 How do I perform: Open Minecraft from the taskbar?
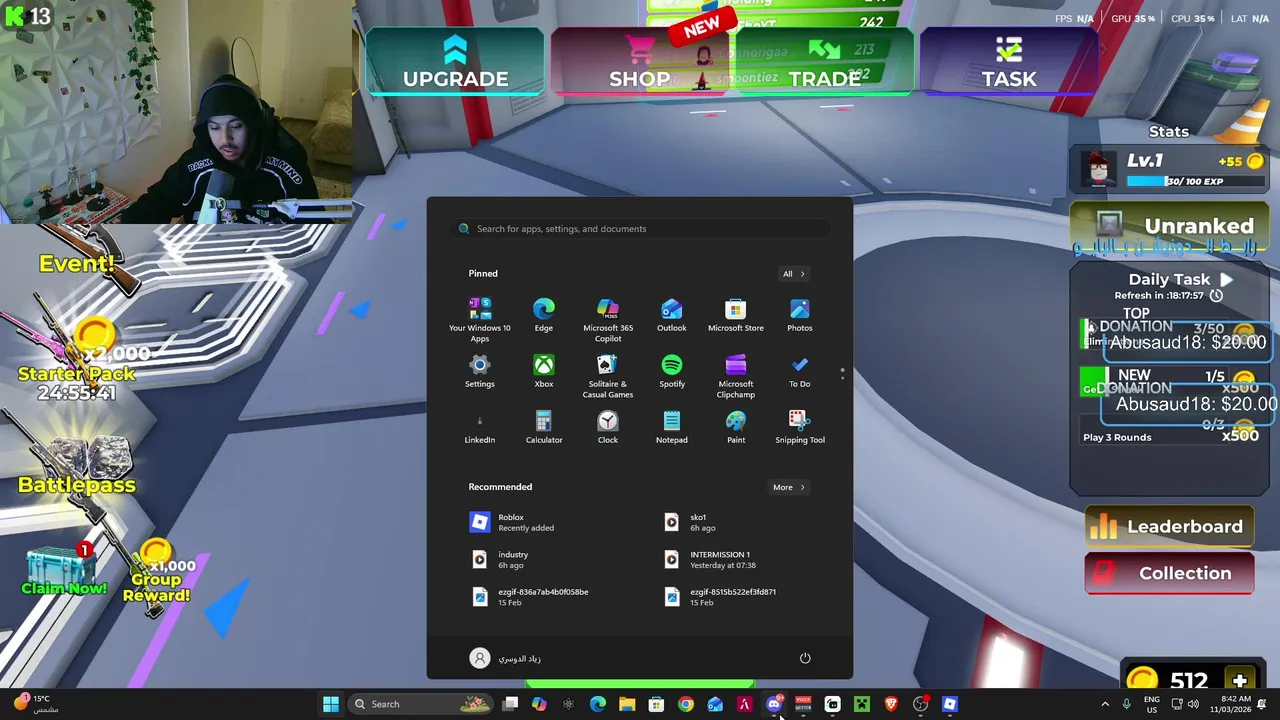tap(862, 704)
